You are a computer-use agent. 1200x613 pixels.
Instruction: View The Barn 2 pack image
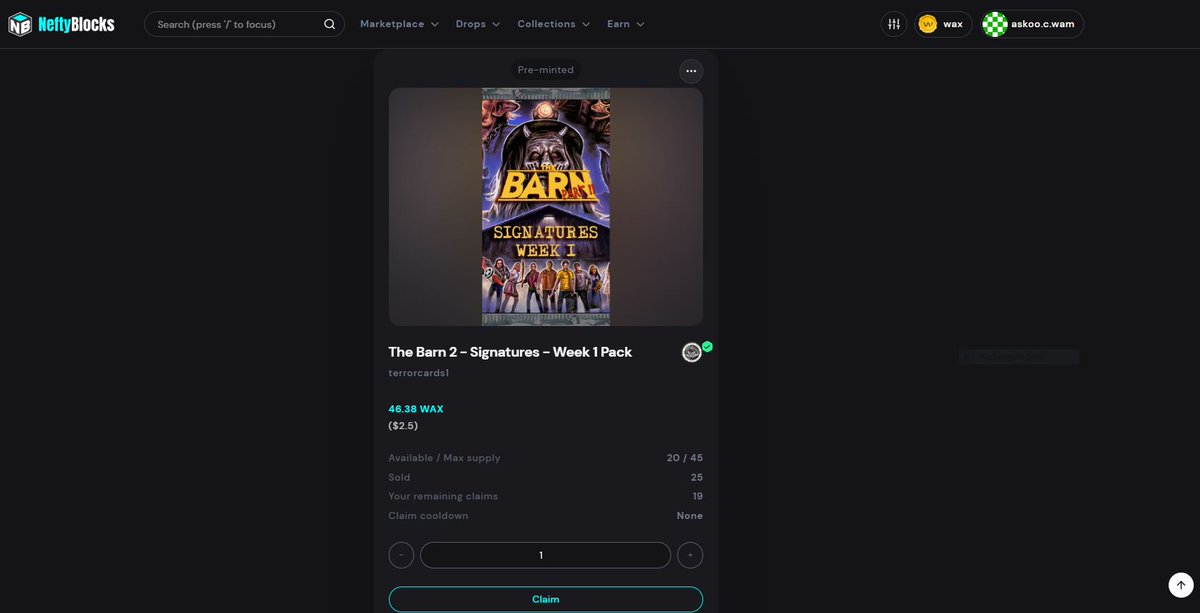pyautogui.click(x=546, y=207)
